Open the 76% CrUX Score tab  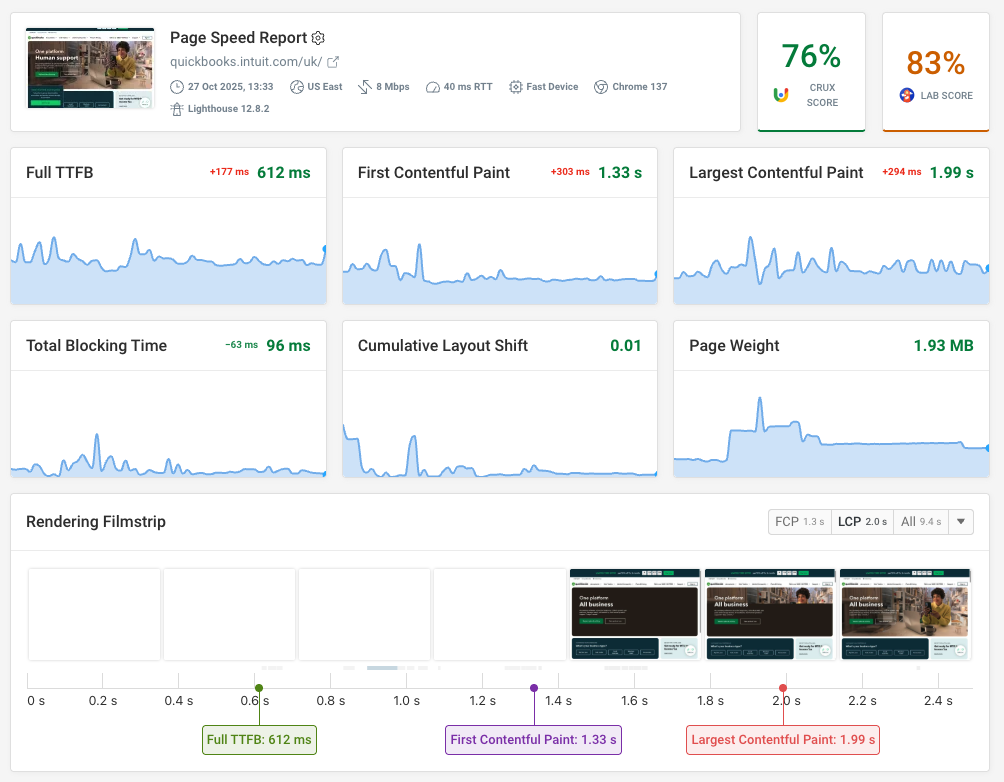[x=810, y=72]
